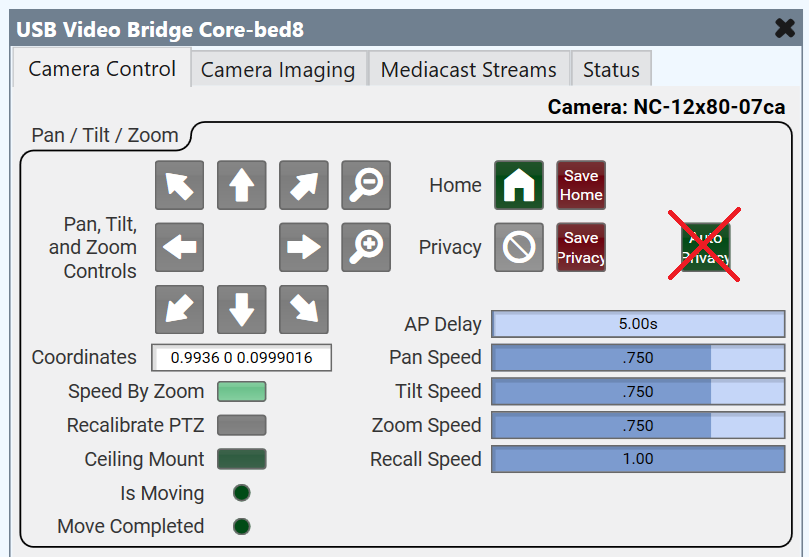Image resolution: width=809 pixels, height=557 pixels.
Task: Switch to the Camera Imaging tab
Action: coord(278,70)
